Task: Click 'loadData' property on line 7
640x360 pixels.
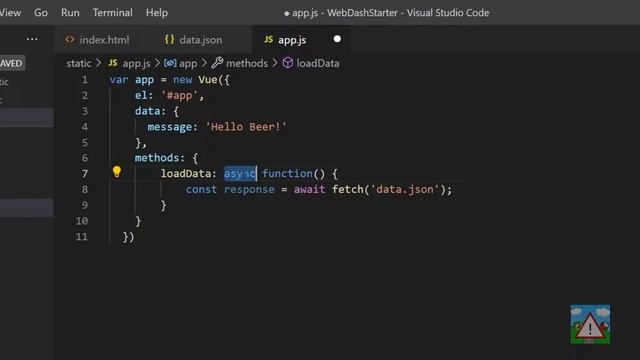Action: [185, 173]
